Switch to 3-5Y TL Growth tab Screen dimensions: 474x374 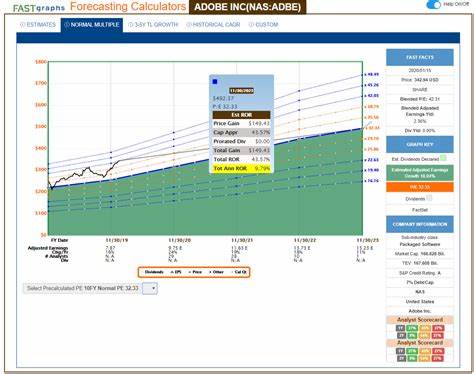click(153, 25)
